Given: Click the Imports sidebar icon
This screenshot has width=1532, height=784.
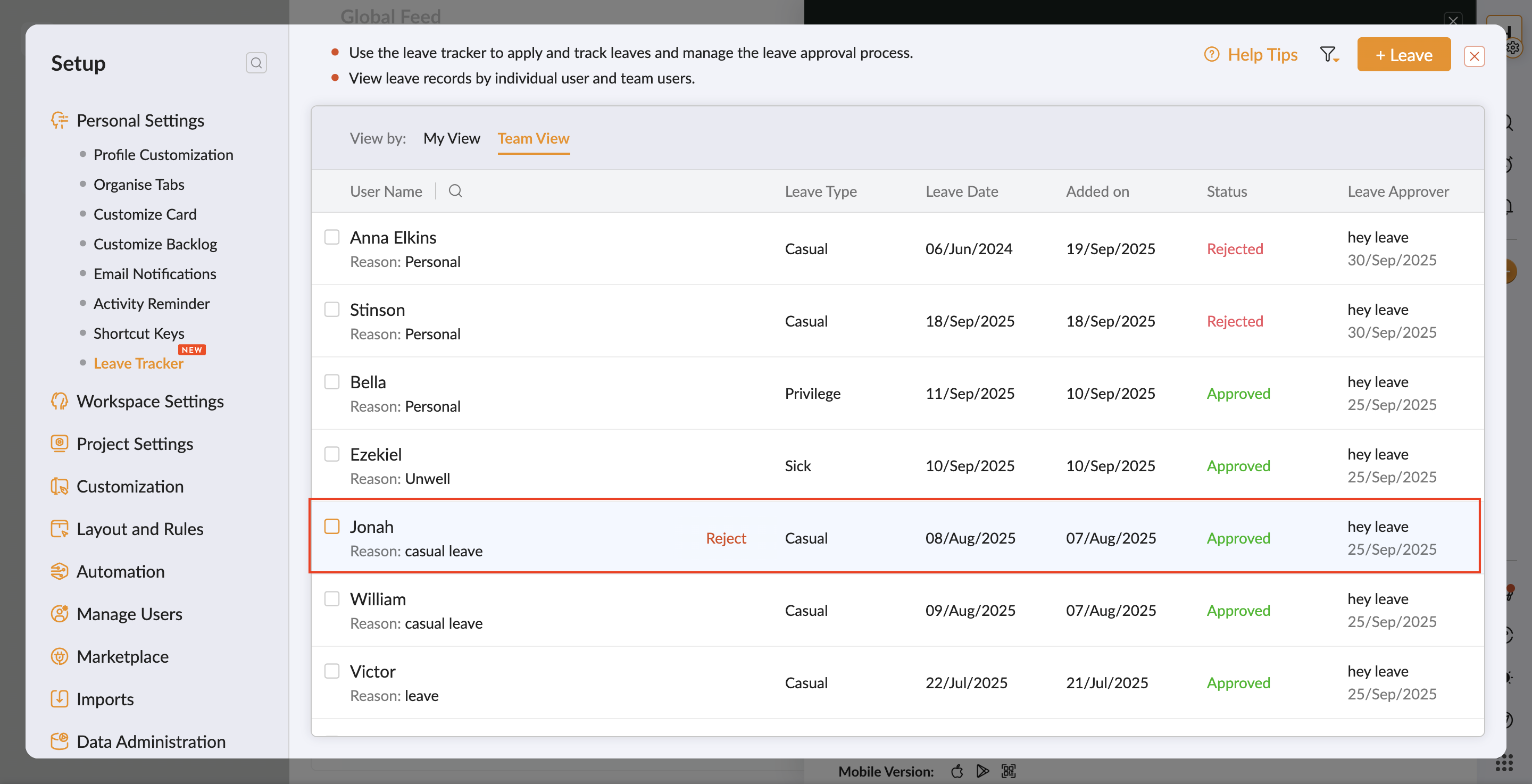Looking at the screenshot, I should [60, 699].
